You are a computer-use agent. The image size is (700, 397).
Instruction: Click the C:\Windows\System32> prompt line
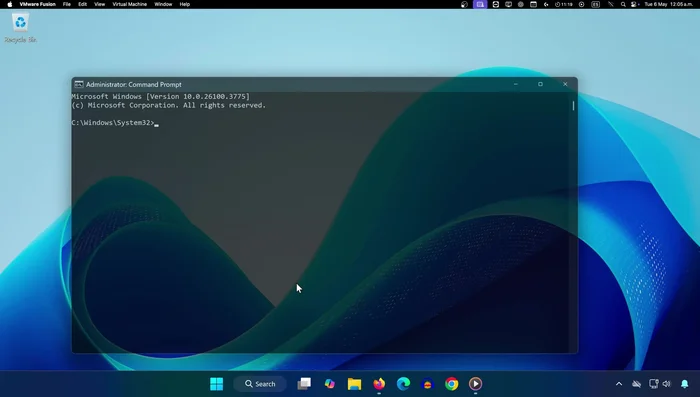(113, 123)
